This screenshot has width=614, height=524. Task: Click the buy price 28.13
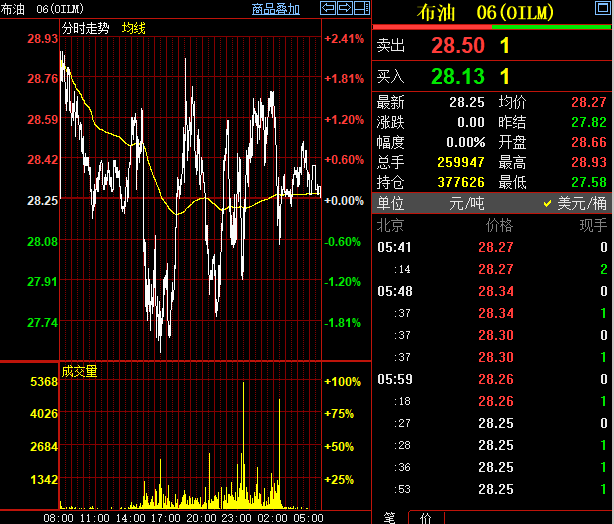click(x=458, y=76)
